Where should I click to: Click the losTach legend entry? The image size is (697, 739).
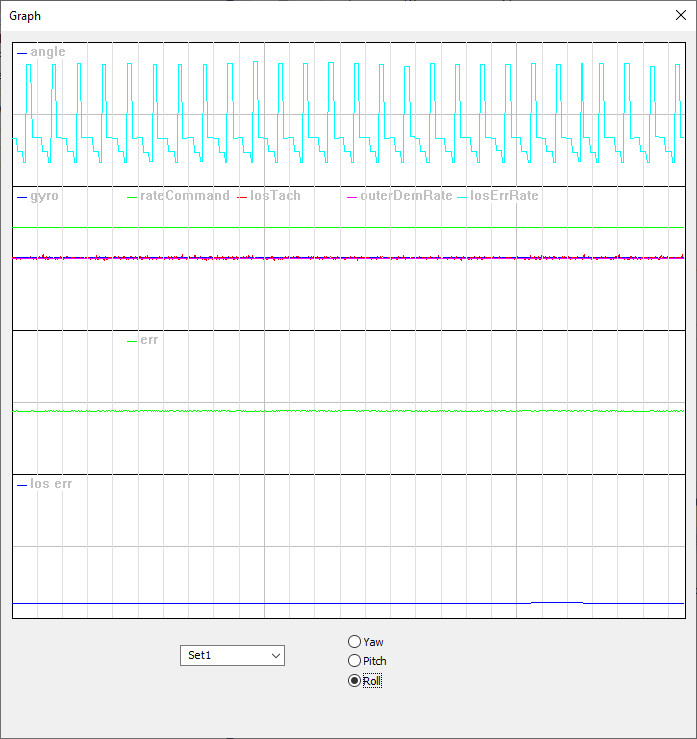(275, 196)
